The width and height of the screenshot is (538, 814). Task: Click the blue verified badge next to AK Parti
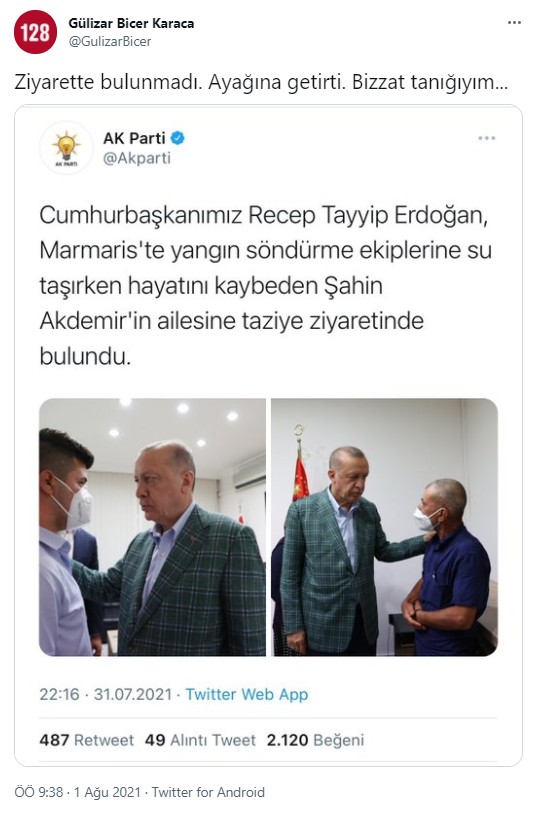178,138
